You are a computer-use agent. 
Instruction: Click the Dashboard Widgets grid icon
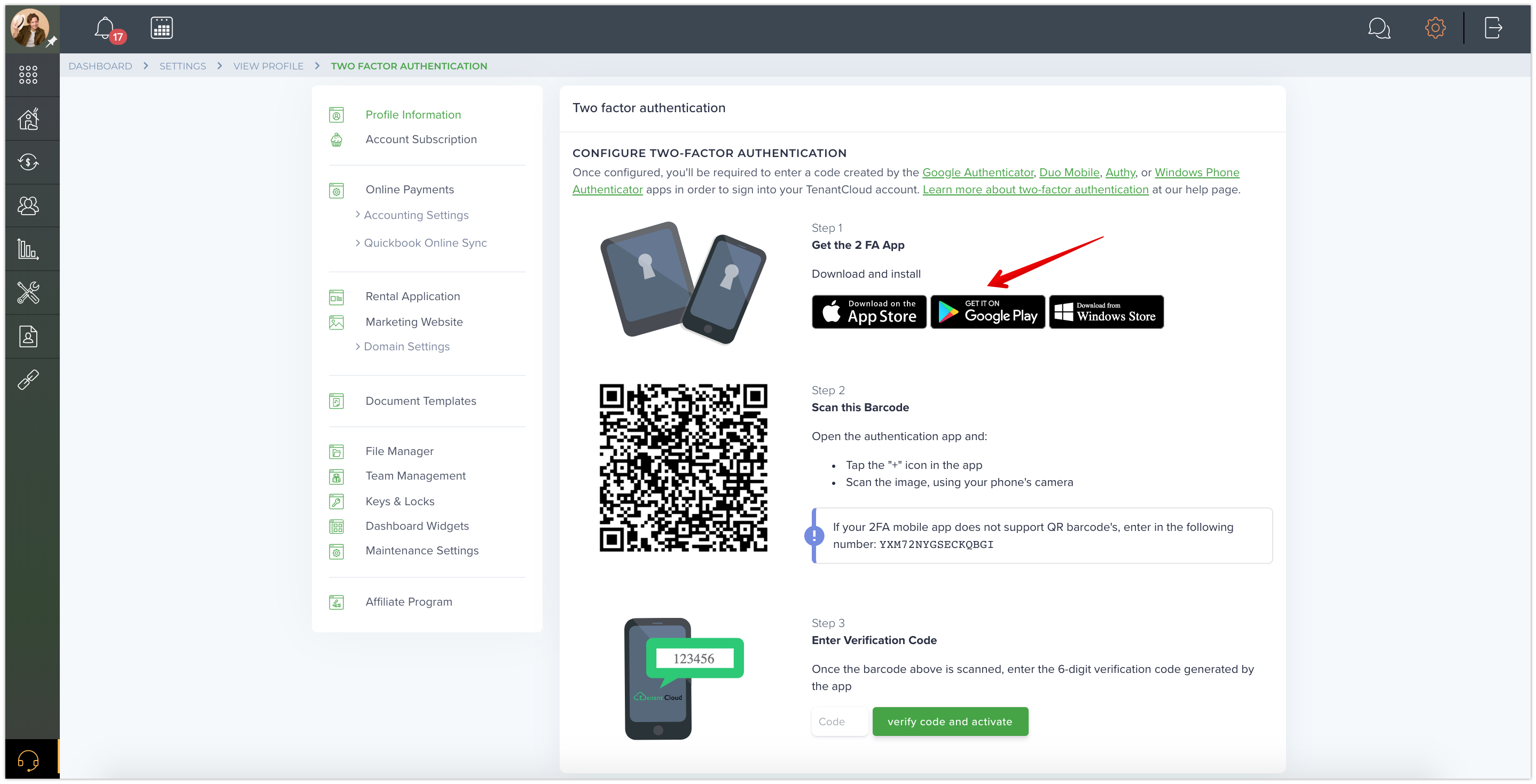[336, 527]
